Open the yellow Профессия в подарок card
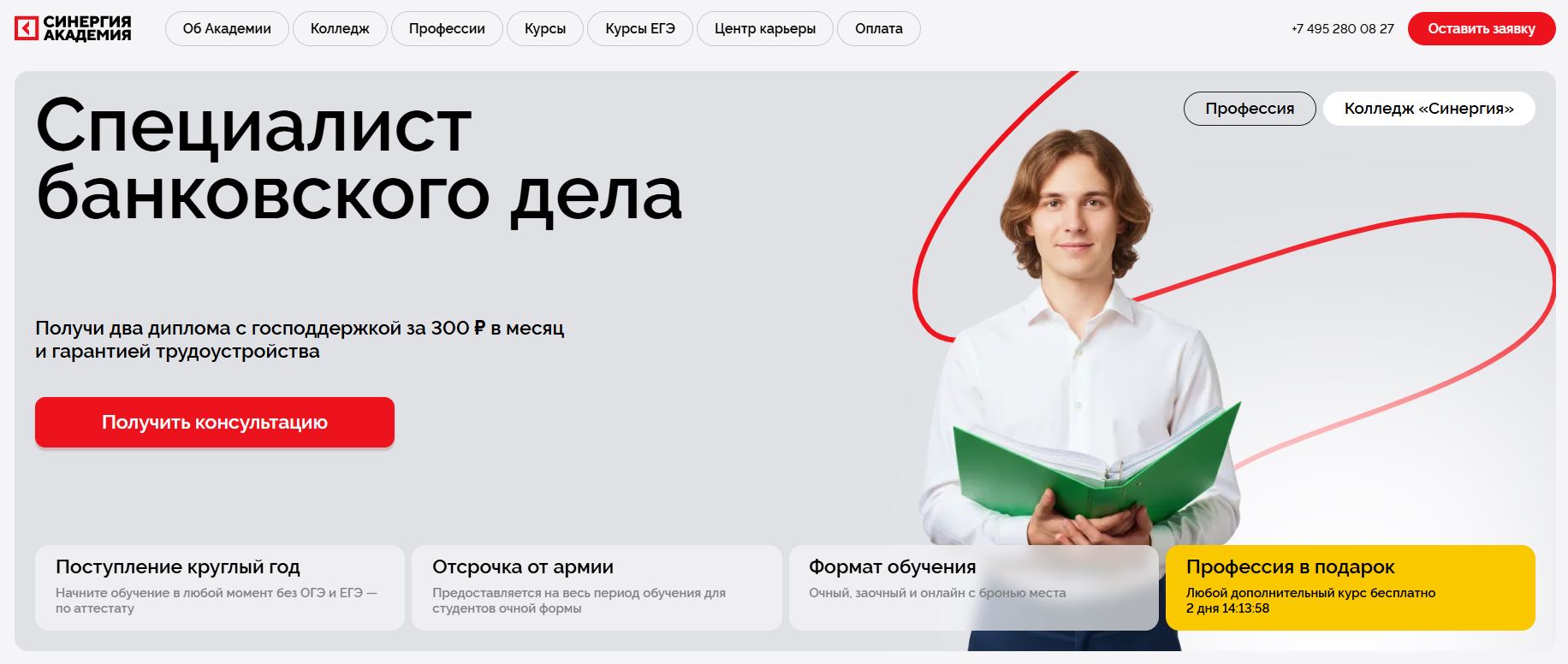This screenshot has height=664, width=1568. click(x=1351, y=588)
